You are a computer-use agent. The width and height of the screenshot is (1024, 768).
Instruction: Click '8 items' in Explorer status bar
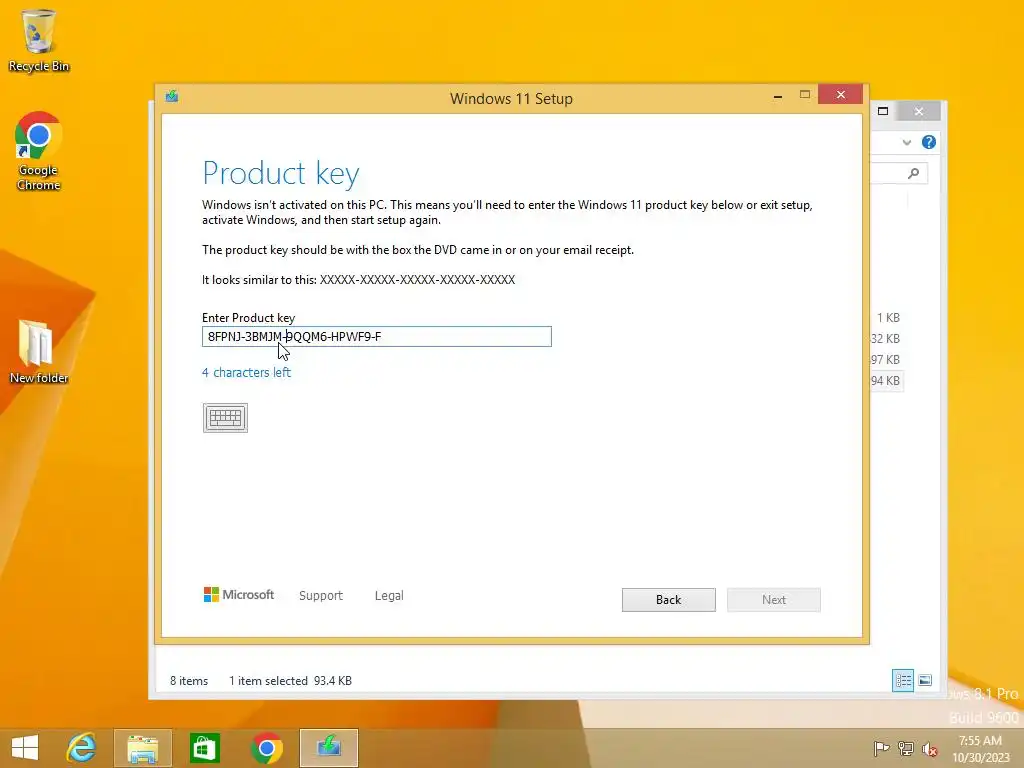pos(189,680)
